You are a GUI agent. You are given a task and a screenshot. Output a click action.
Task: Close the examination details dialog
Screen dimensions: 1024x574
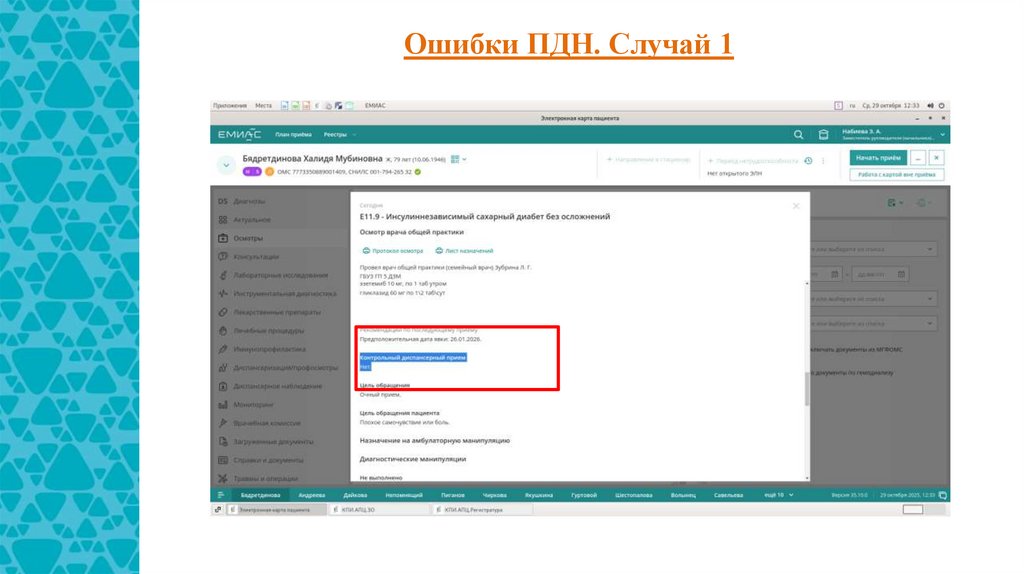(795, 206)
